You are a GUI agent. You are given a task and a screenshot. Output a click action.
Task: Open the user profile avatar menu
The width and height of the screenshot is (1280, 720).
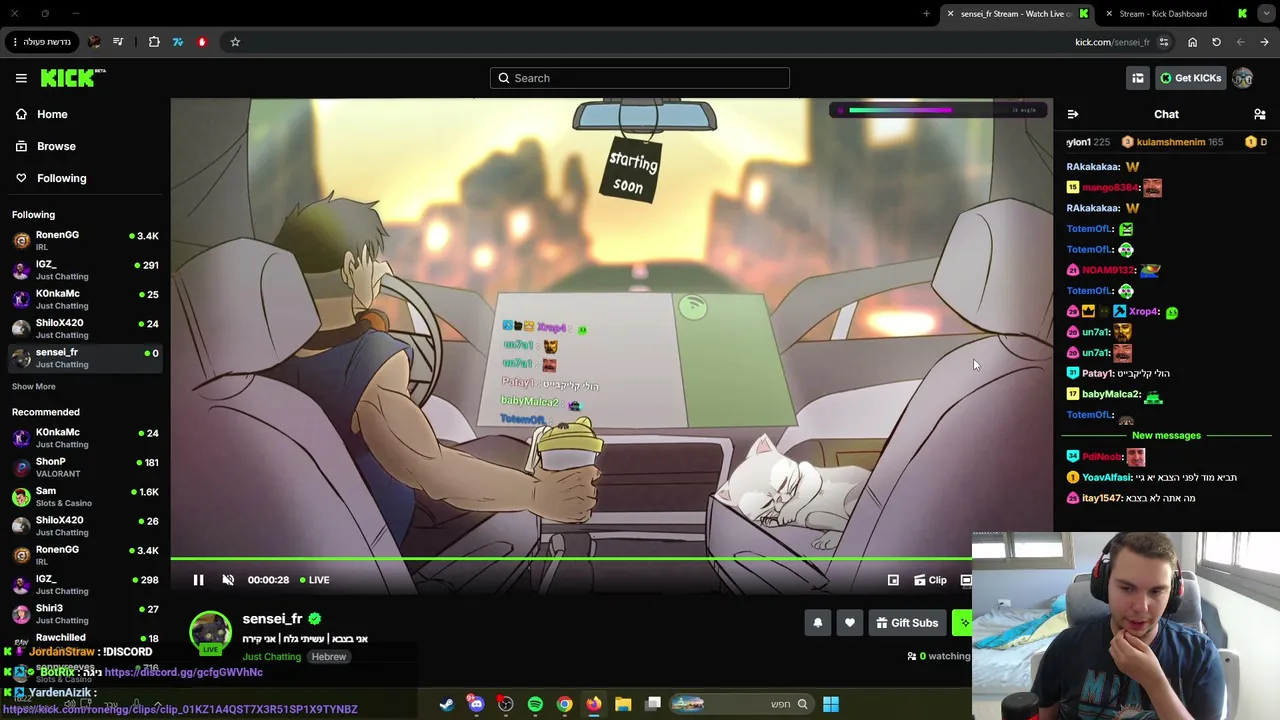(x=1243, y=78)
